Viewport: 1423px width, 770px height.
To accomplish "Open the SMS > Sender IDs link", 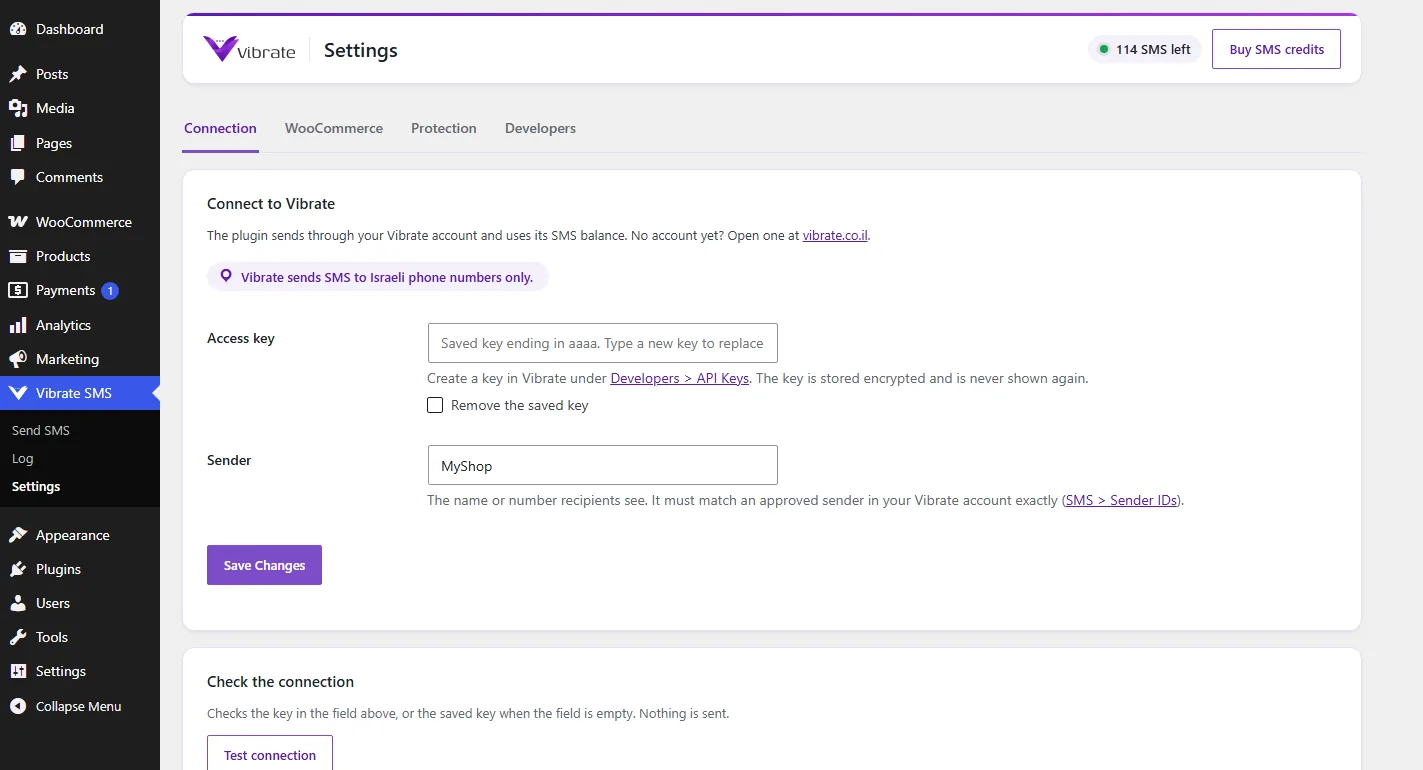I will click(x=1121, y=500).
